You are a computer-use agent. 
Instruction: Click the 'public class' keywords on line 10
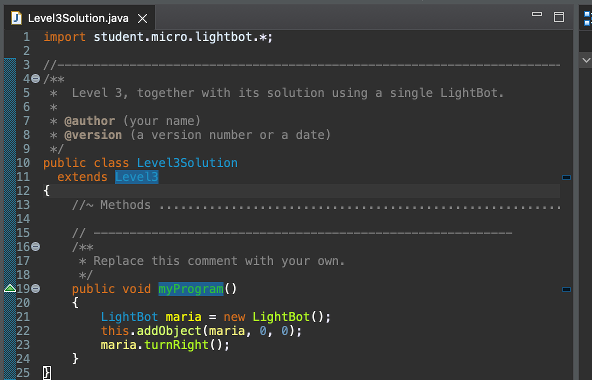pos(86,163)
